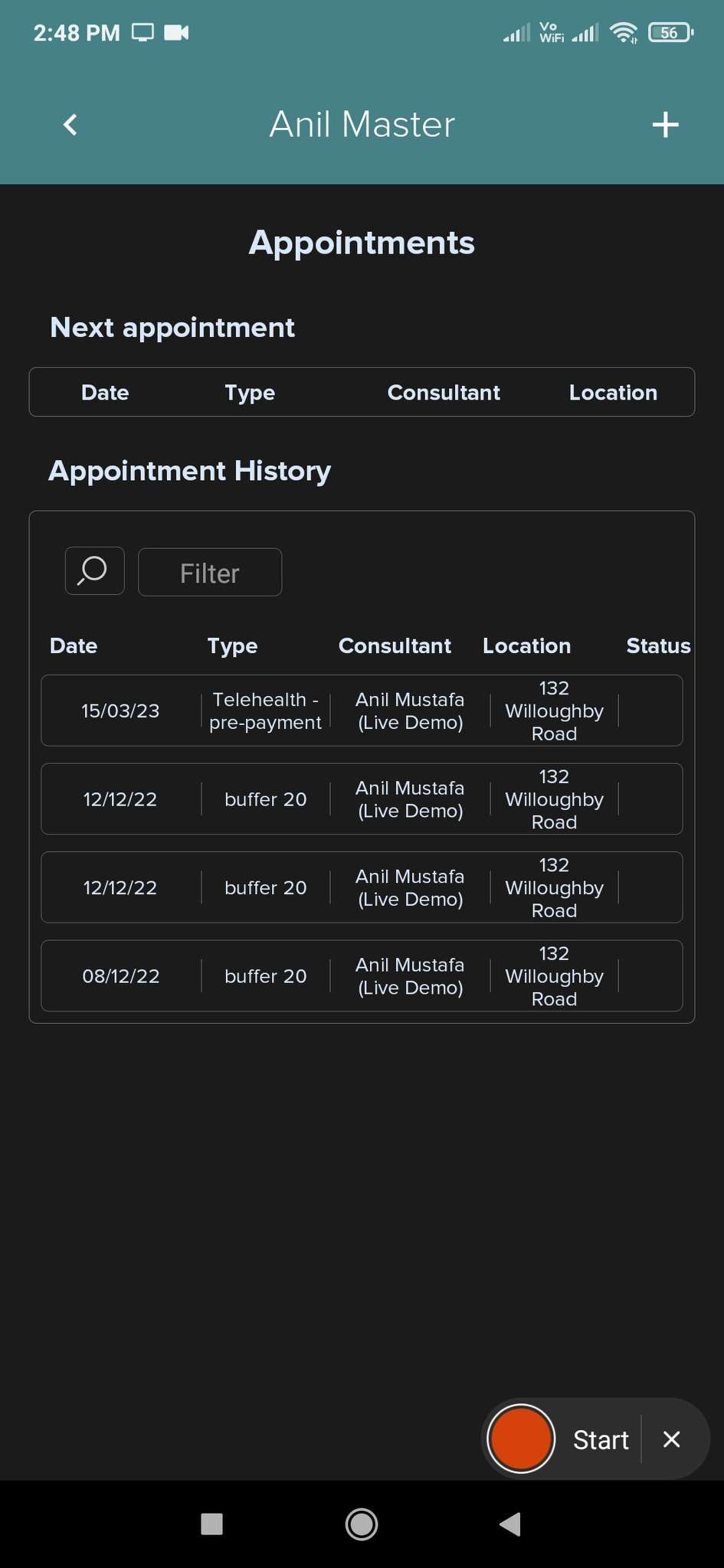The width and height of the screenshot is (724, 1568).
Task: Dismiss the recorder with the X icon
Action: point(671,1439)
